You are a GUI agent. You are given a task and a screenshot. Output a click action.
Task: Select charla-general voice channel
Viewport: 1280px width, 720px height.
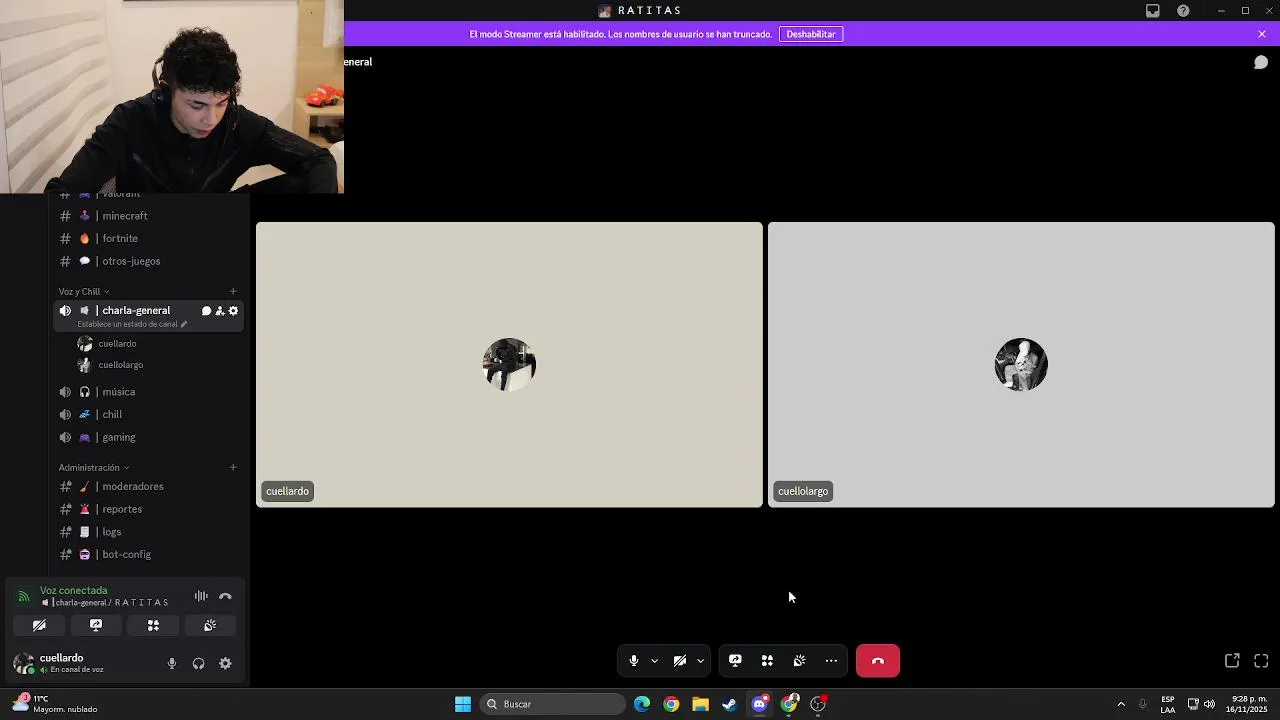click(x=136, y=311)
